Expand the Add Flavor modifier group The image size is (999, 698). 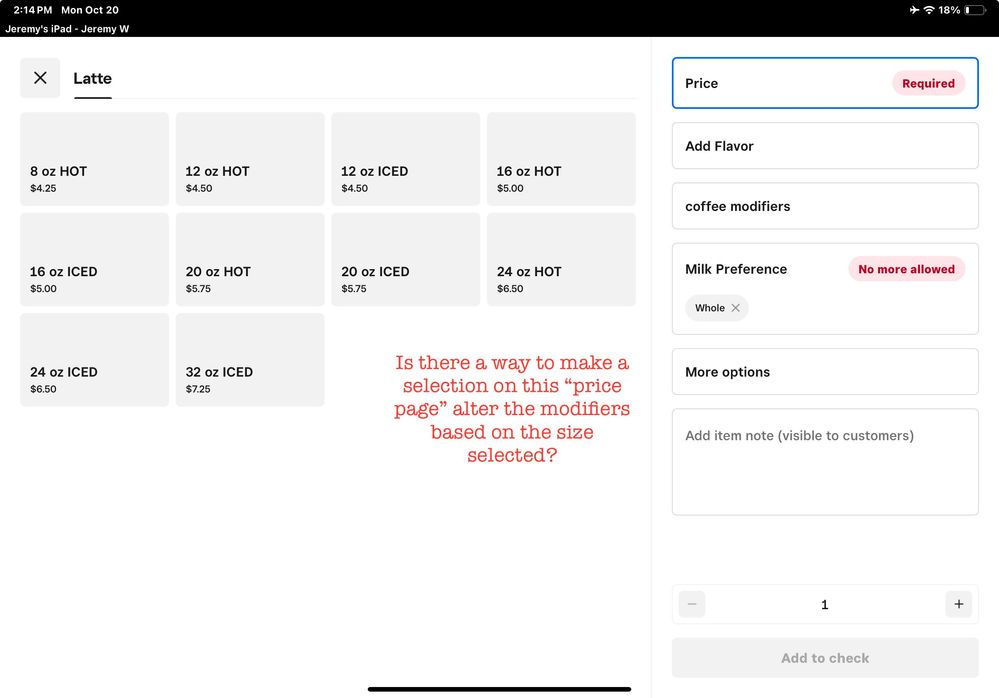825,146
